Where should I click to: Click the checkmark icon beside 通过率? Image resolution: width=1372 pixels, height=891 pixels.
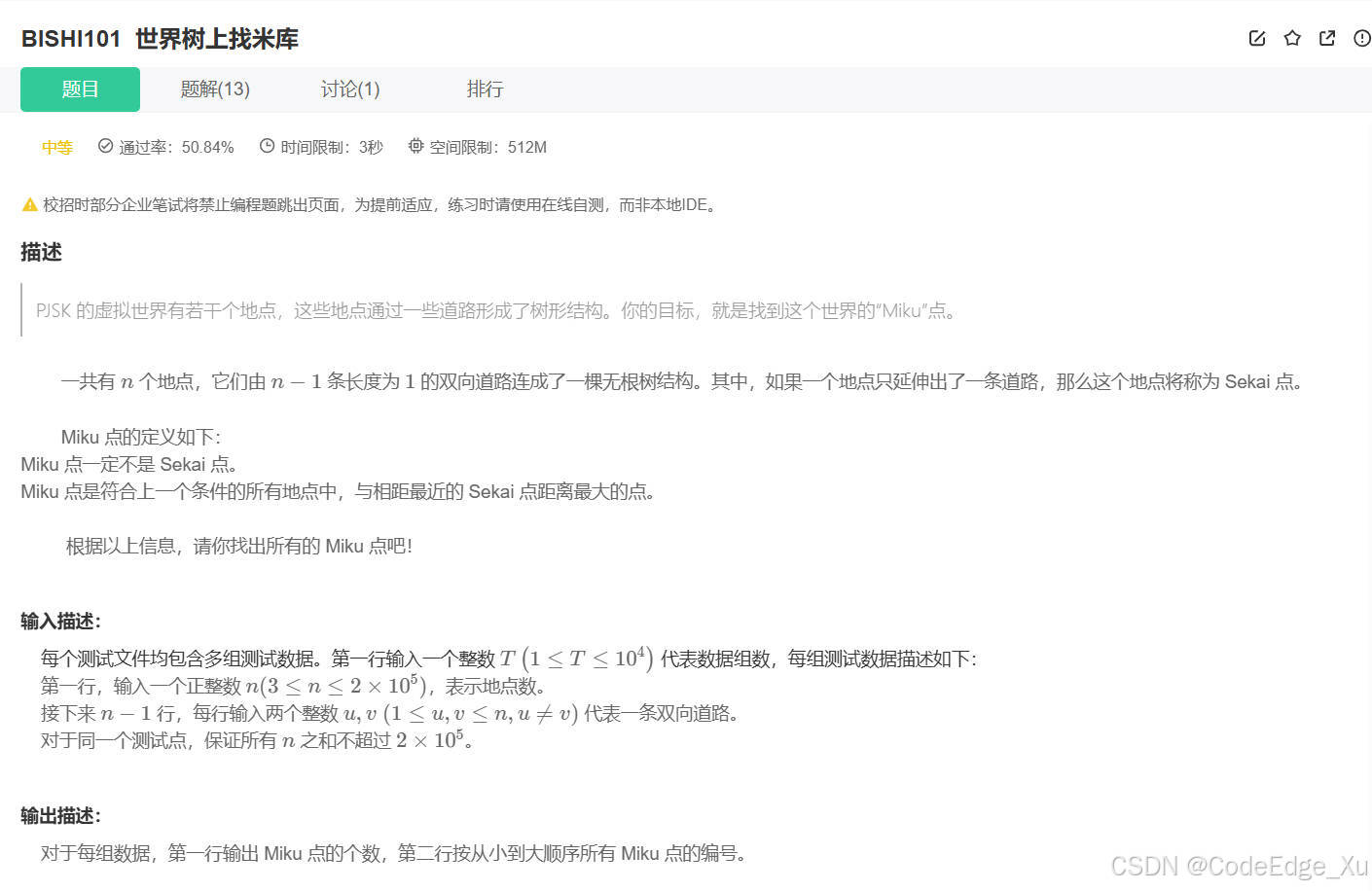(104, 146)
